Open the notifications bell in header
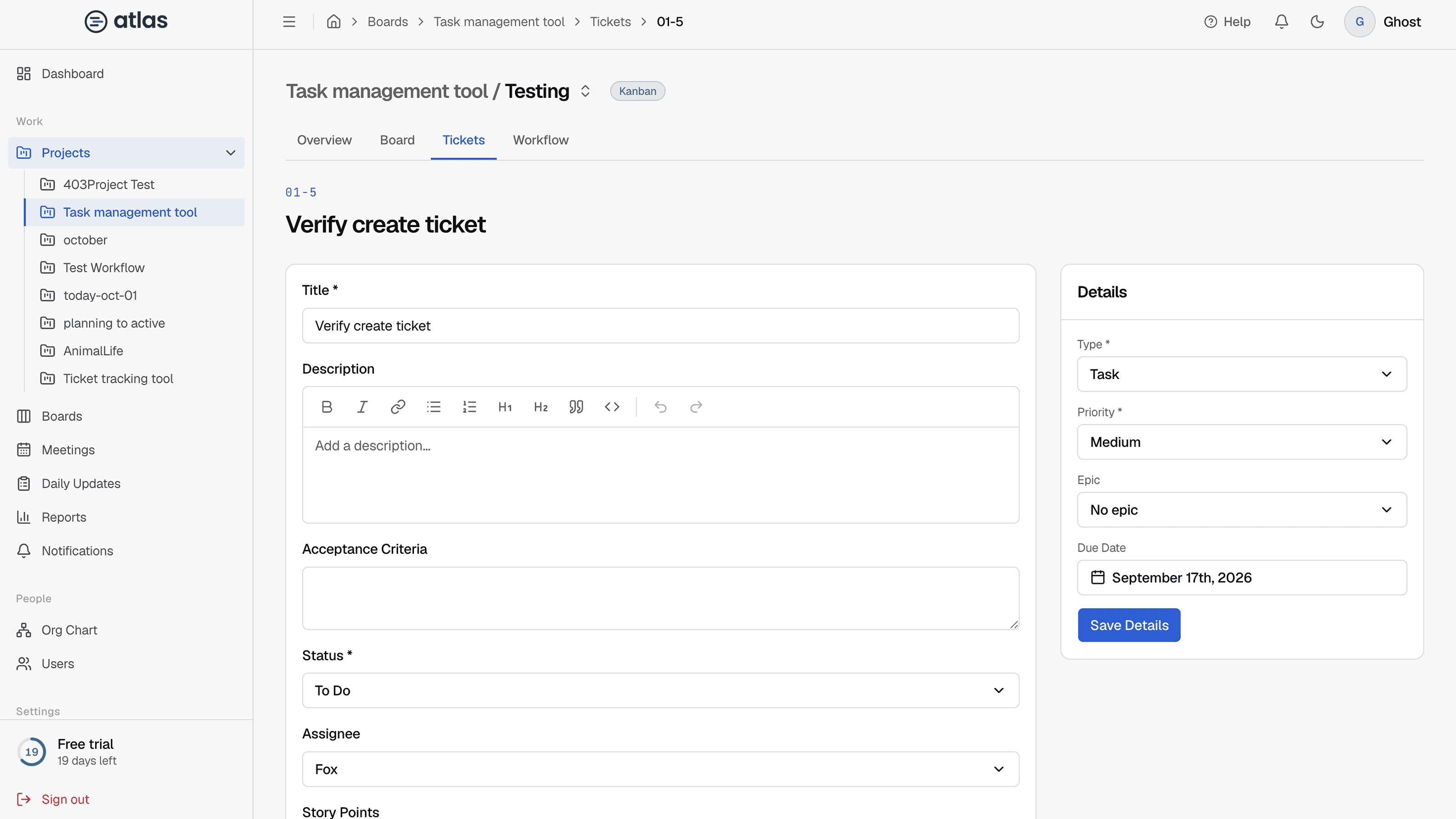 coord(1281,21)
